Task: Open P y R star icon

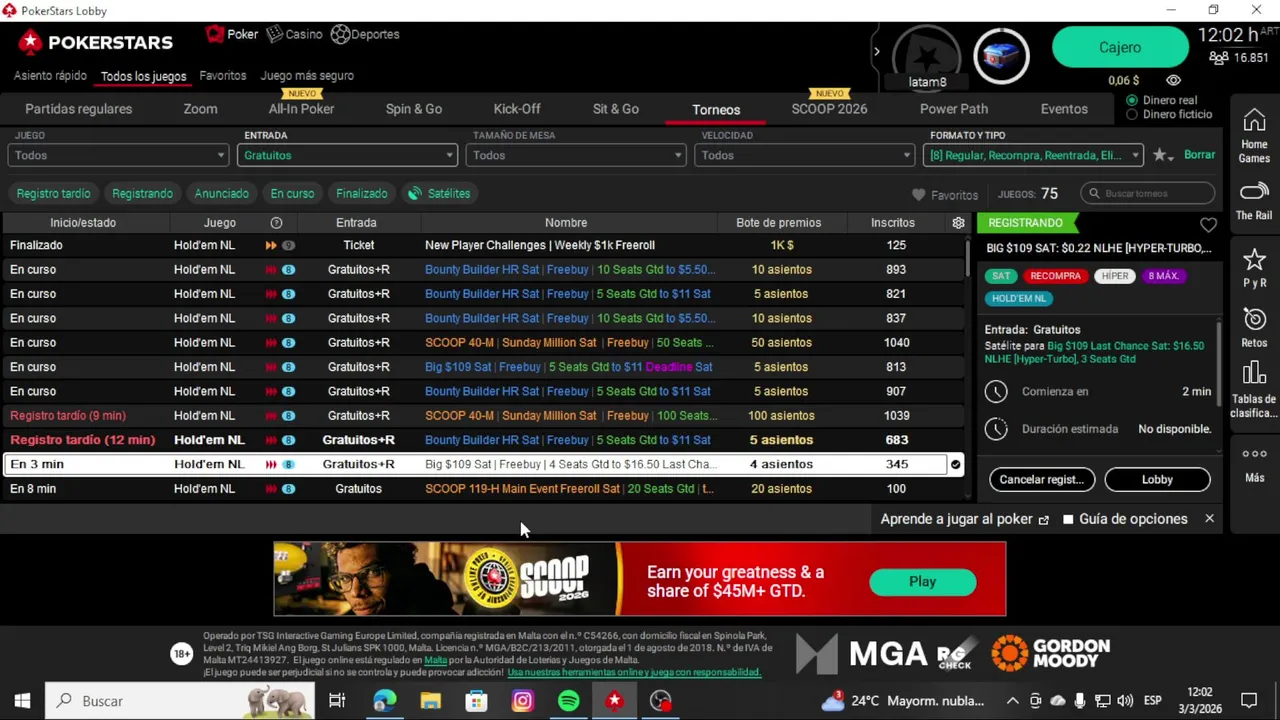Action: (x=1254, y=260)
